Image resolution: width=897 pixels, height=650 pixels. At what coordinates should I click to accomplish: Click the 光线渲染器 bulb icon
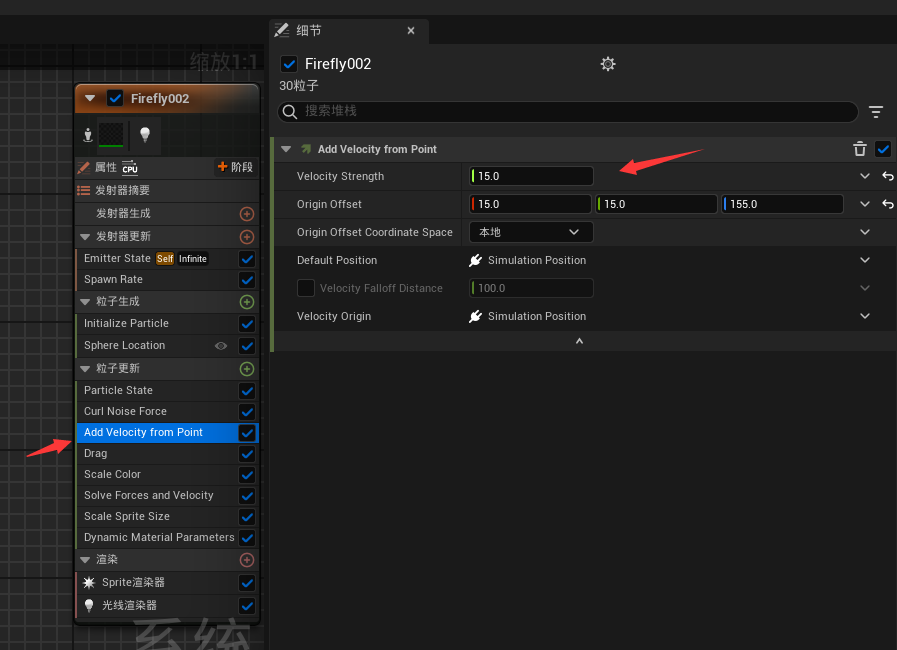(x=89, y=605)
